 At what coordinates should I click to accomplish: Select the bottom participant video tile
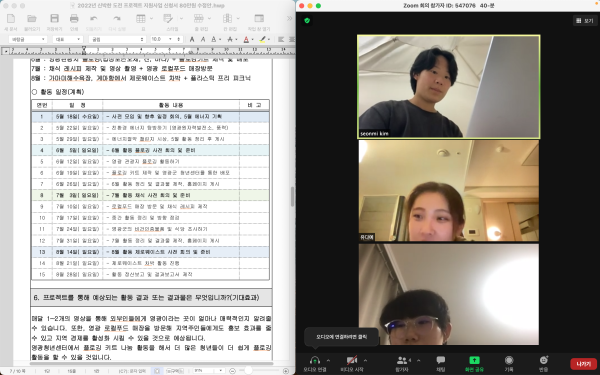448,294
